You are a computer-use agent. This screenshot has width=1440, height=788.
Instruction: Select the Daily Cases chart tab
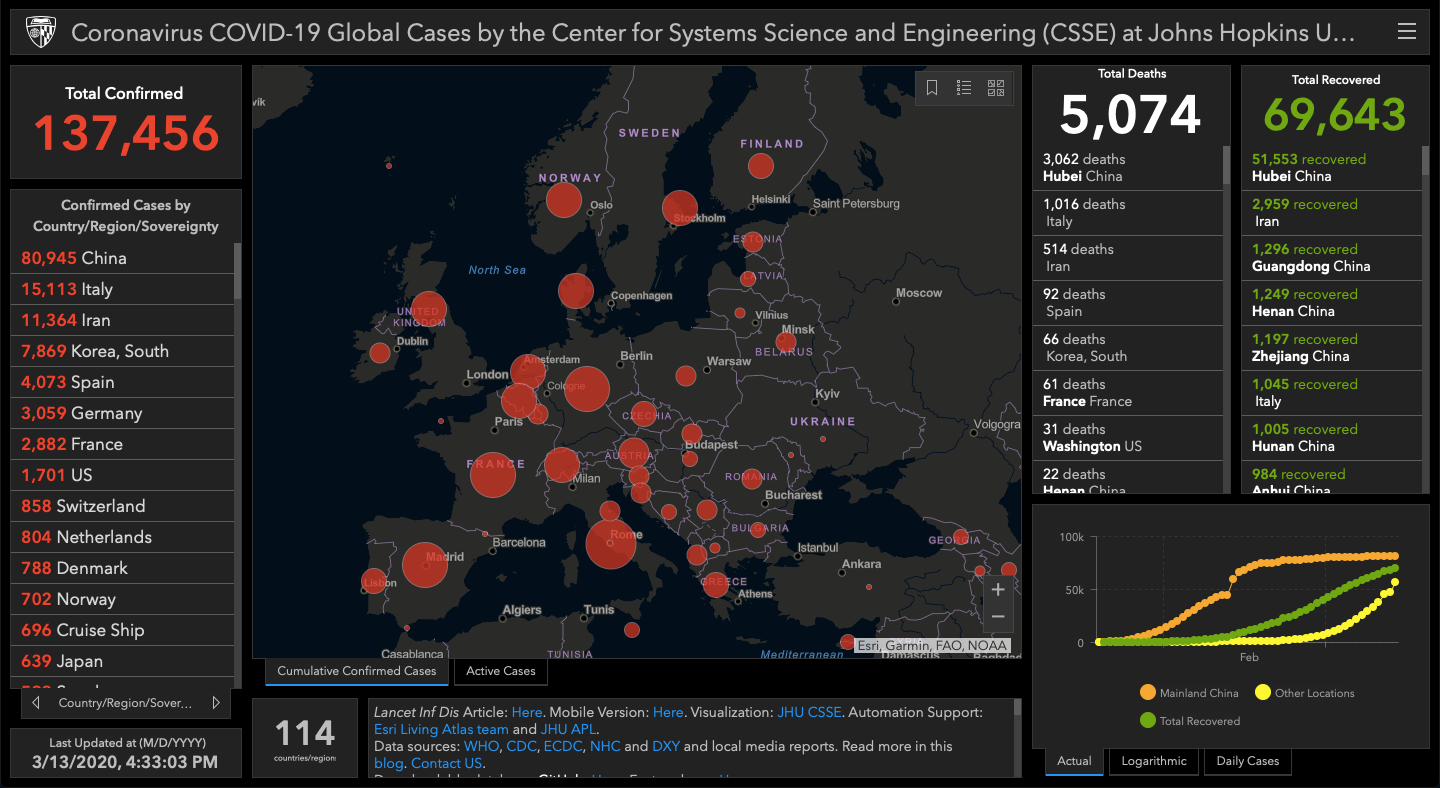1247,761
